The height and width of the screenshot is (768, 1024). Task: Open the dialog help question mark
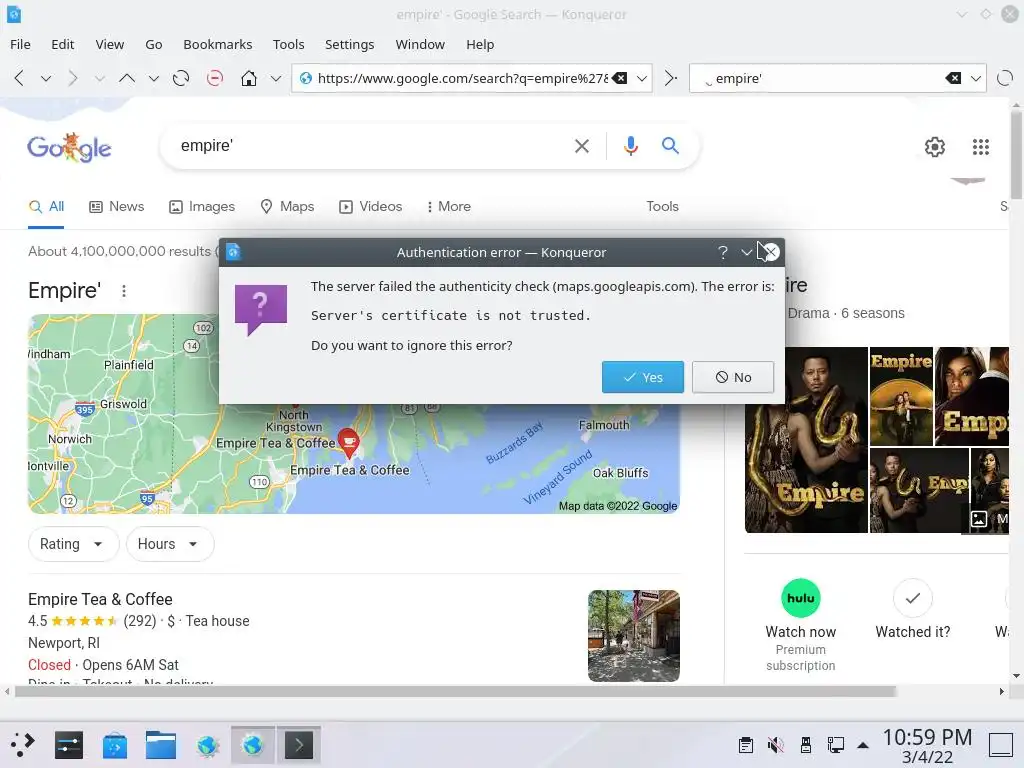722,252
